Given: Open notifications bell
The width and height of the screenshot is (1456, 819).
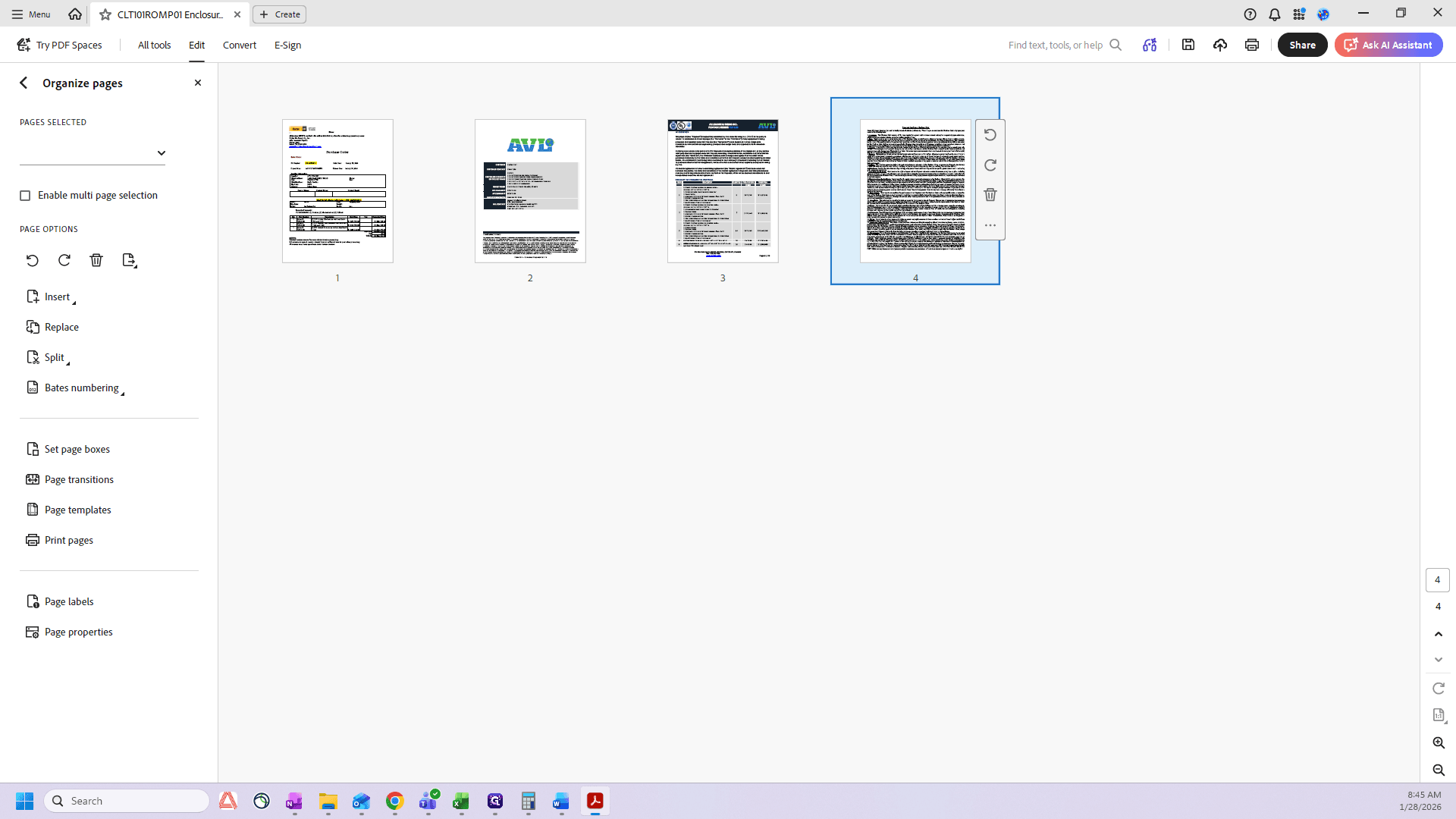Looking at the screenshot, I should pyautogui.click(x=1275, y=14).
